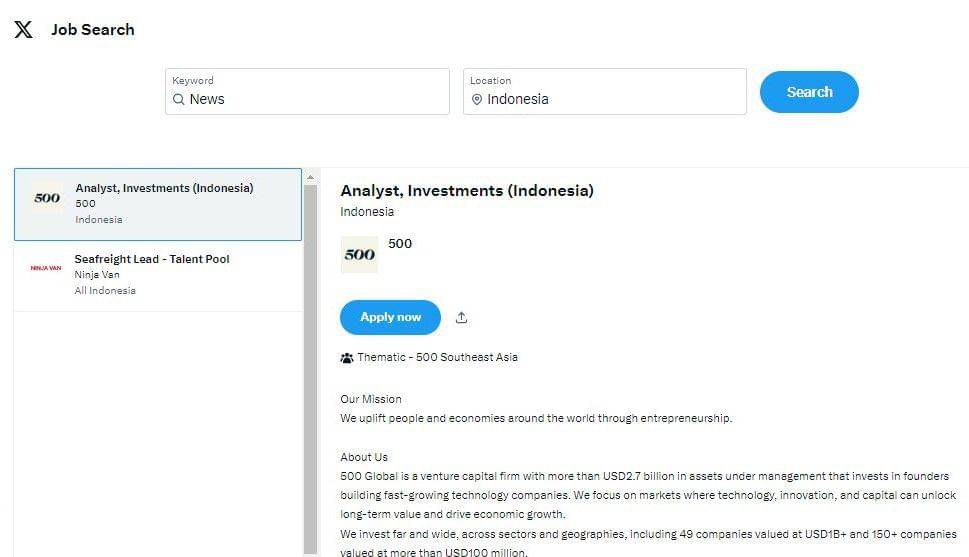Click the X logo in the header

23,29
